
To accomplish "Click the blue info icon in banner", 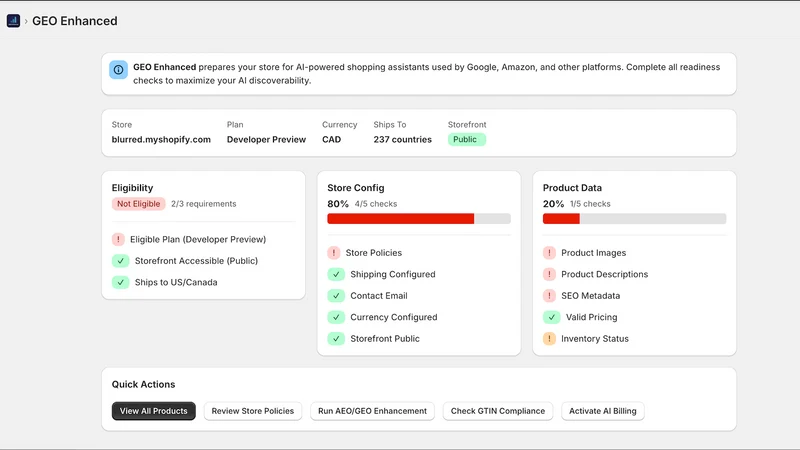I will 118,70.
